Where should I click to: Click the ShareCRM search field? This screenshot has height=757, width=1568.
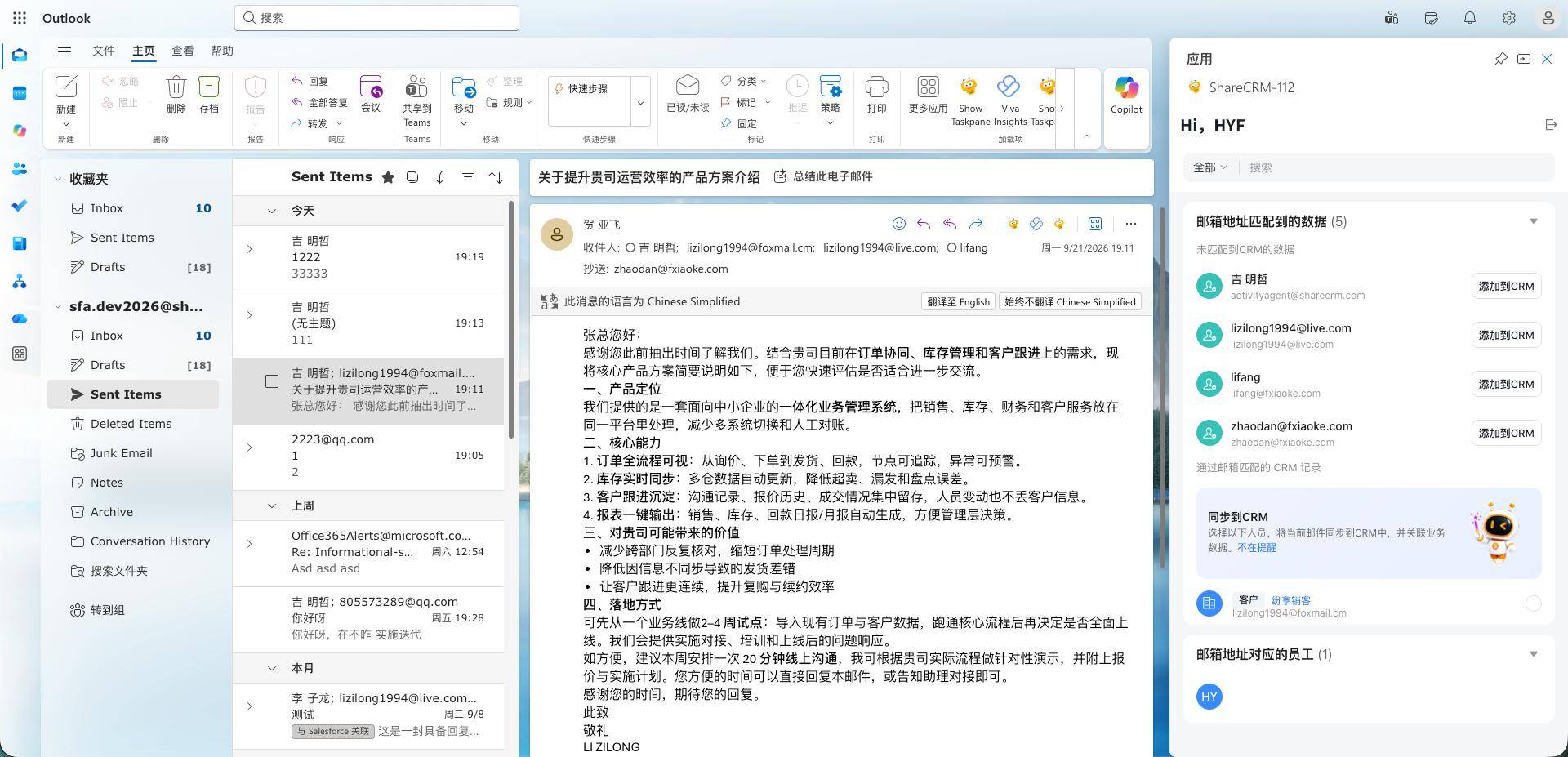tap(1396, 167)
